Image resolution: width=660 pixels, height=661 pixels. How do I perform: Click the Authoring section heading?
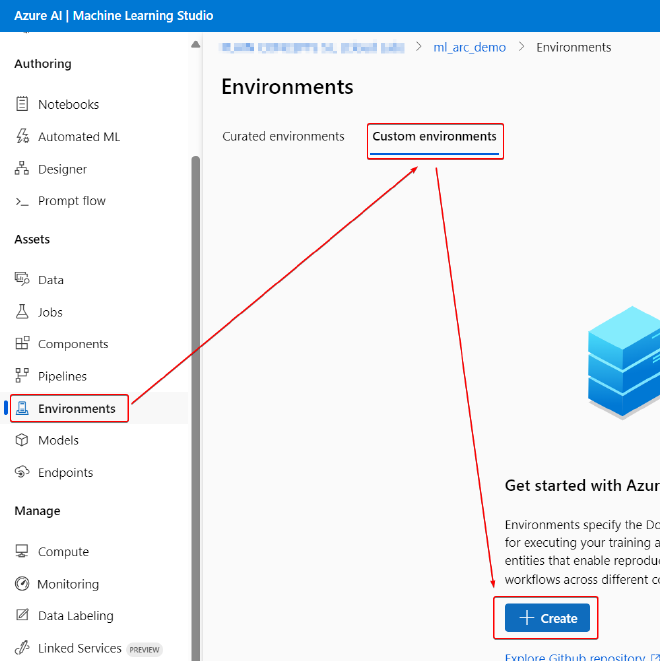[x=43, y=64]
